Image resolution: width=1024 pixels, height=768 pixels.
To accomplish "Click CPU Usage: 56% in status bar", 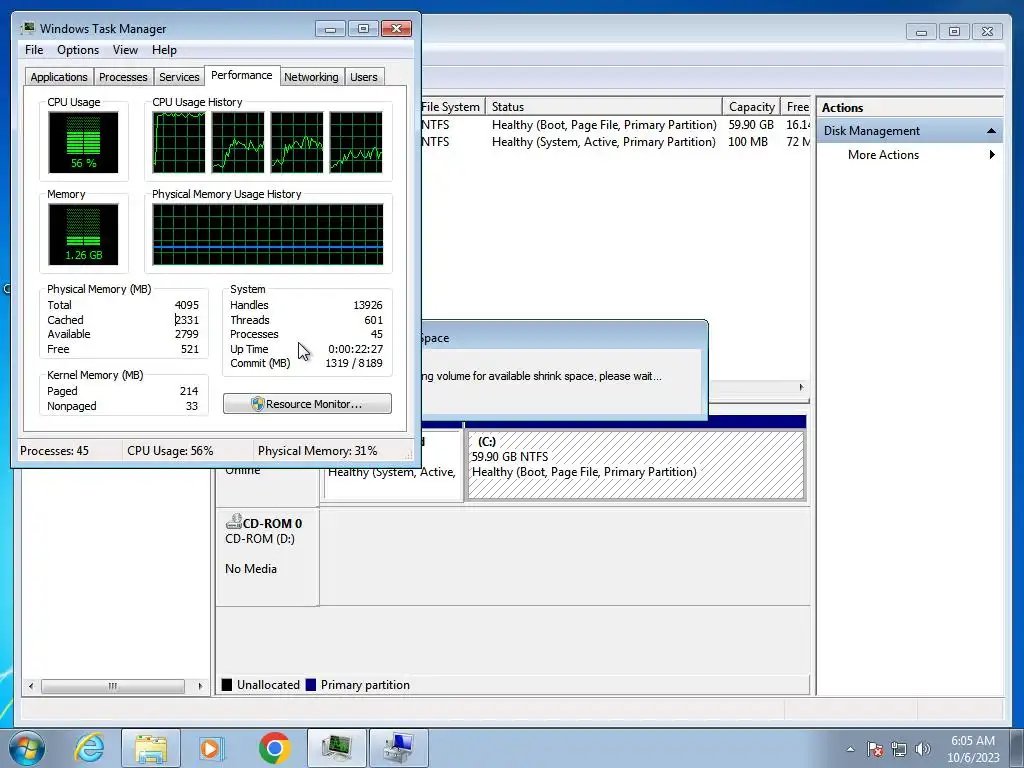I will pos(170,451).
